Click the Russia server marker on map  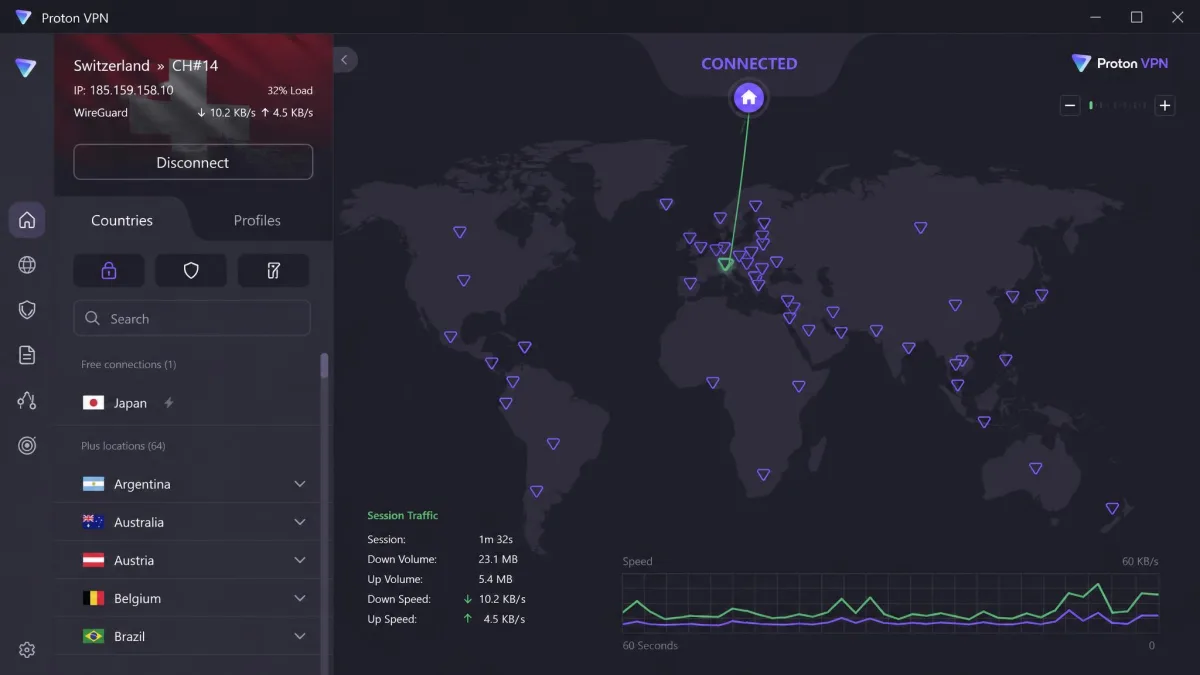pos(920,228)
